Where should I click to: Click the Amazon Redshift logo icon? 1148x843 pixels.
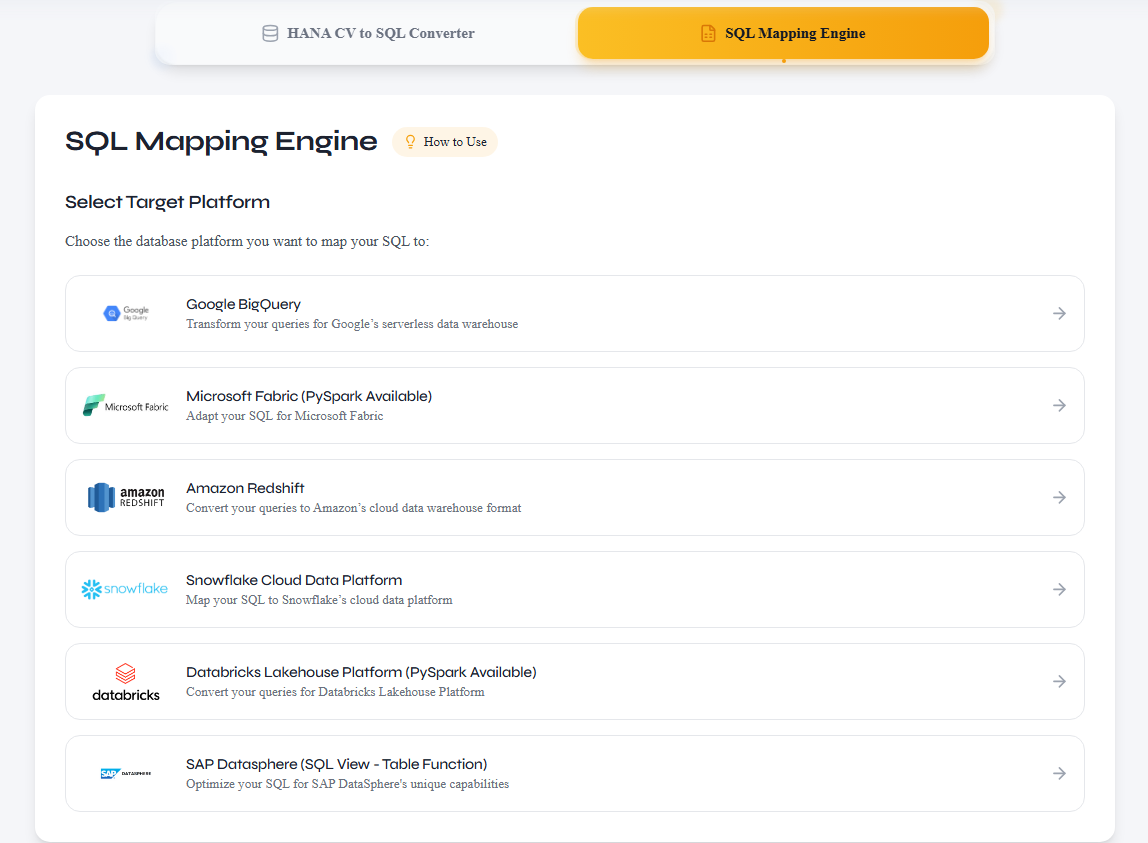click(x=126, y=497)
